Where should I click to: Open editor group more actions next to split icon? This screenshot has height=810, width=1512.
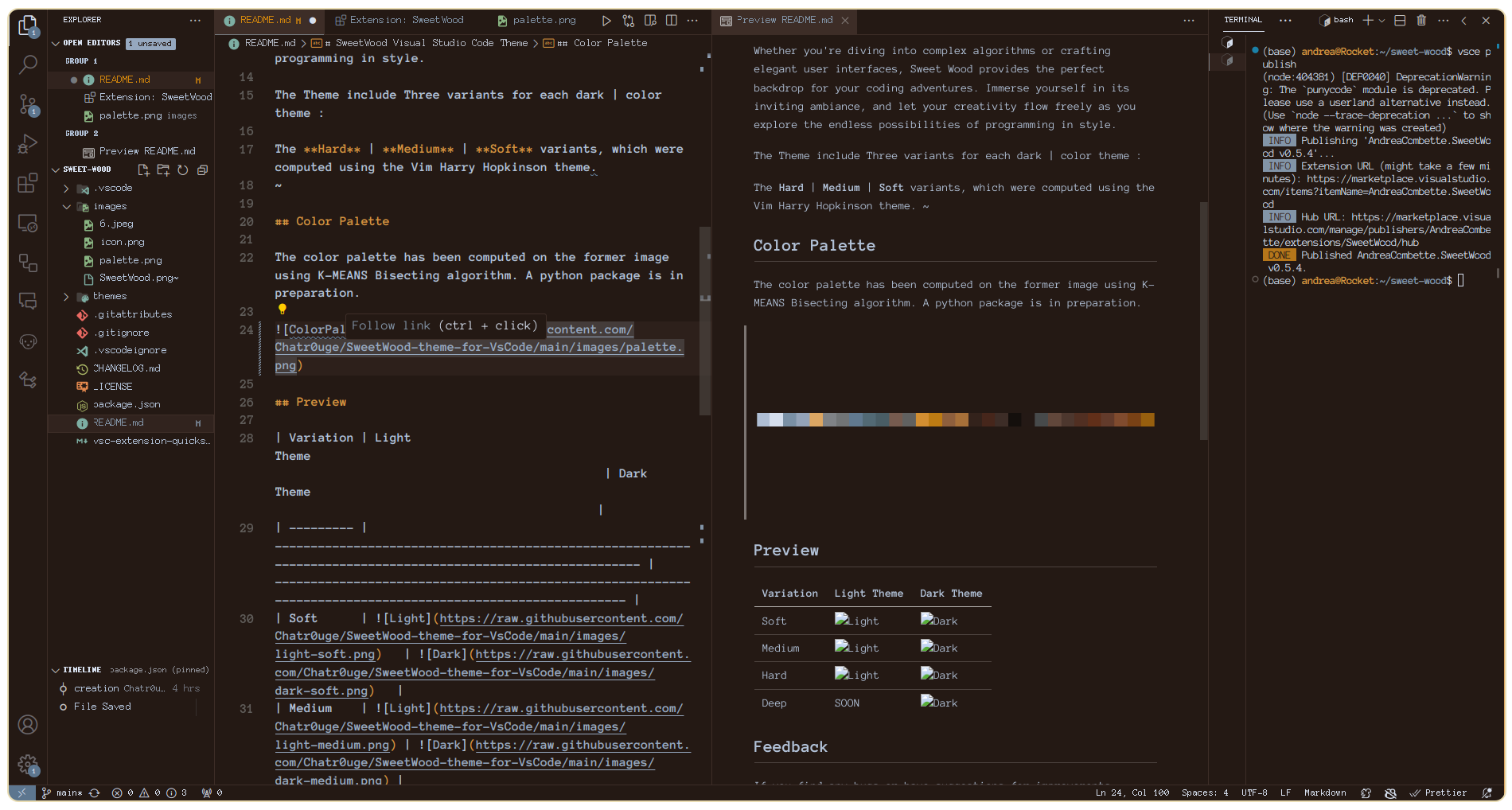point(692,20)
